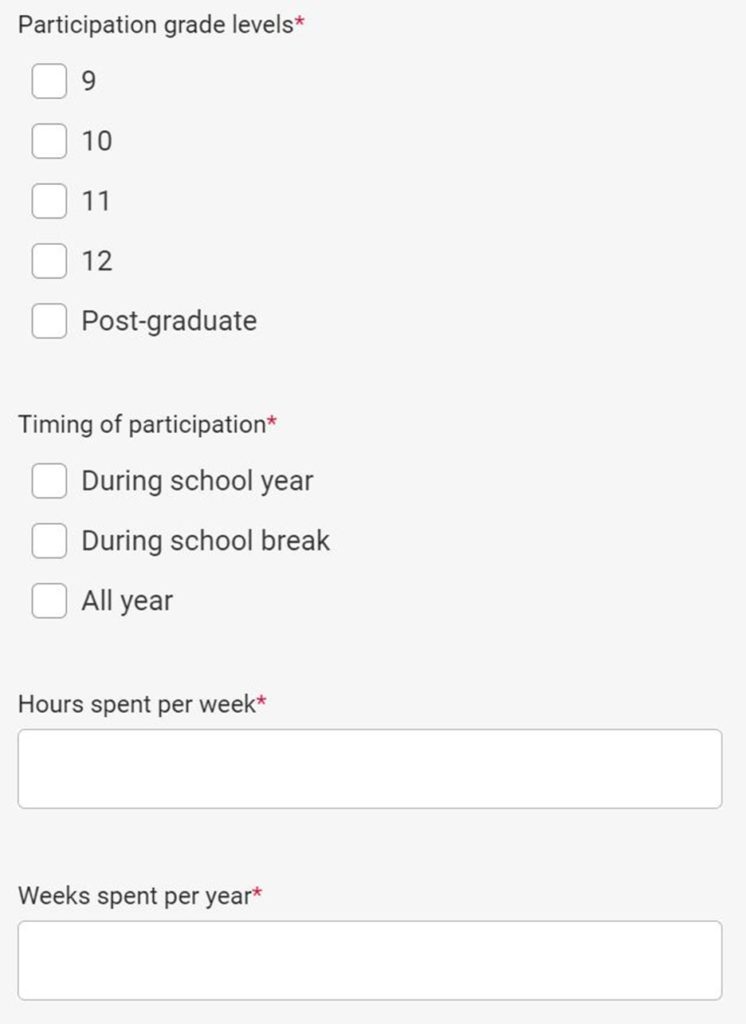Click in the Hours spent per week field
Image resolution: width=746 pixels, height=1024 pixels.
point(370,768)
